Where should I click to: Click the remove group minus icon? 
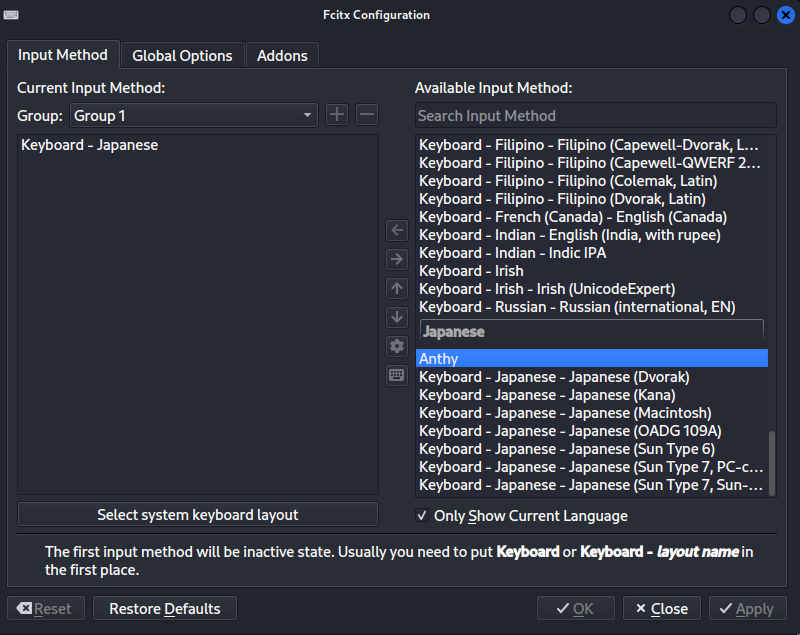pos(367,115)
